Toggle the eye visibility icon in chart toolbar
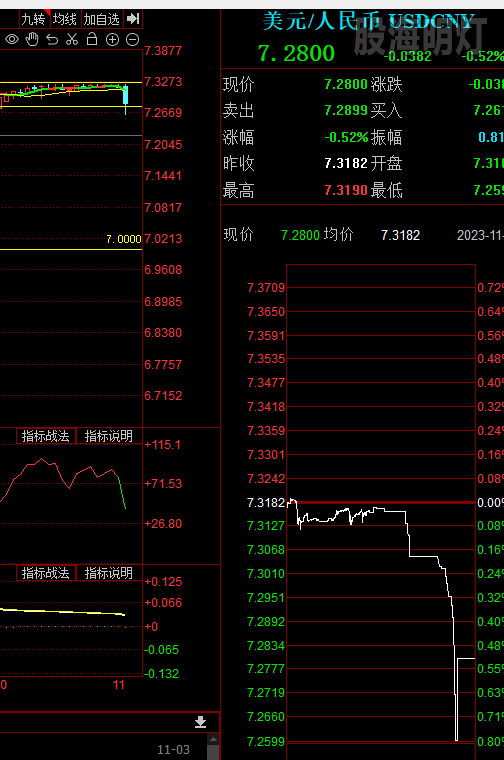The height and width of the screenshot is (760, 504). tap(12, 39)
